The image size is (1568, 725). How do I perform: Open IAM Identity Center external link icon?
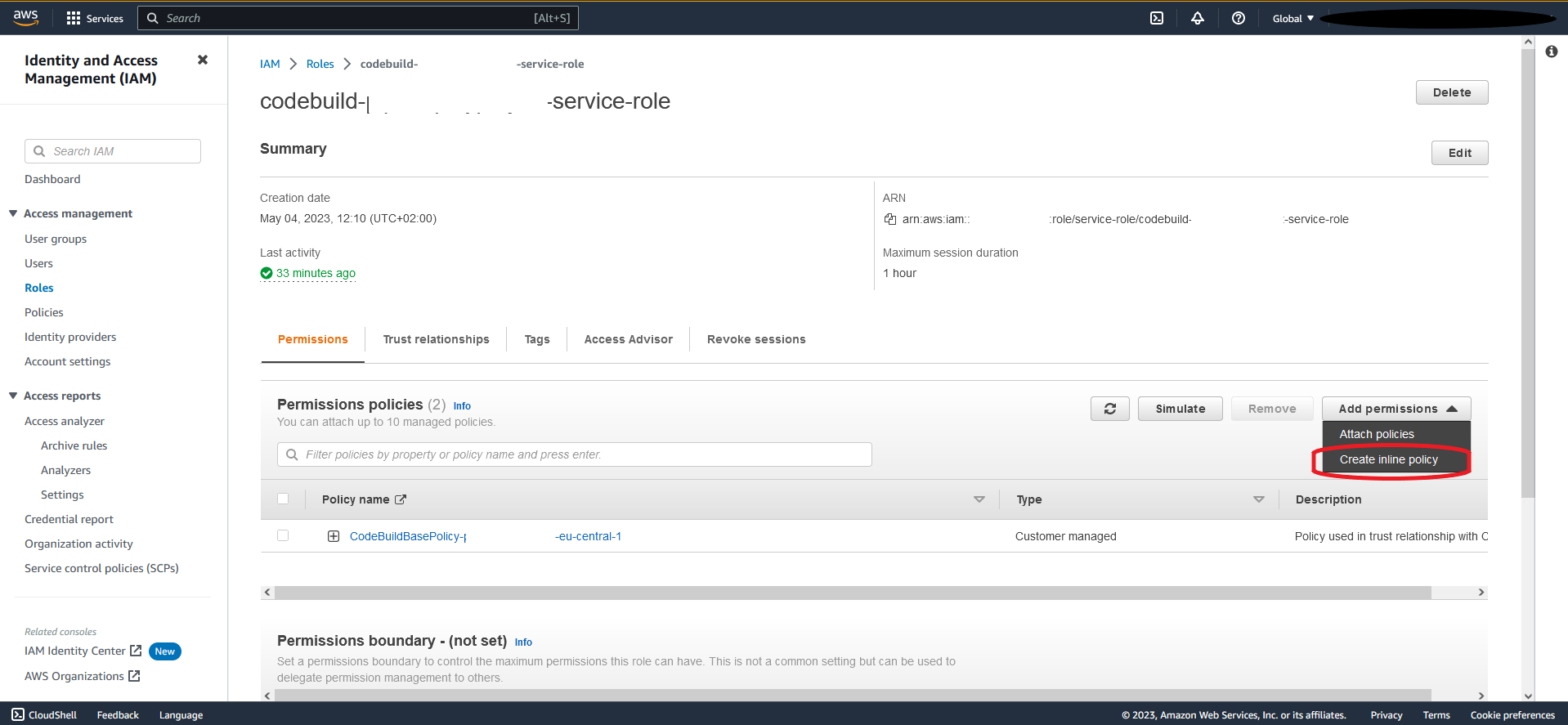[x=136, y=651]
